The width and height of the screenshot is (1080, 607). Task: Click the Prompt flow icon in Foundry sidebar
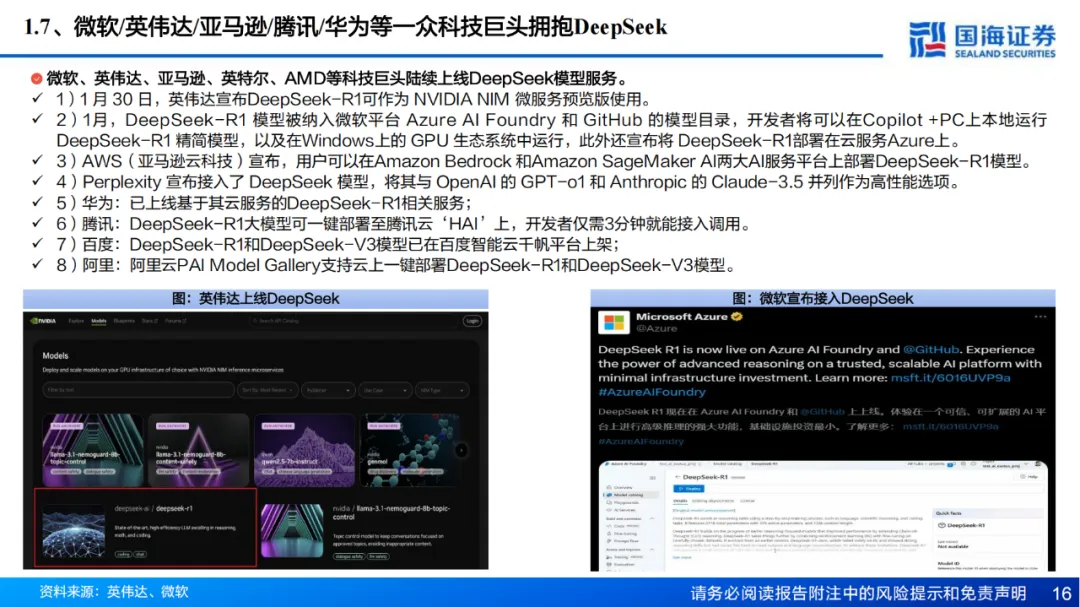[609, 541]
